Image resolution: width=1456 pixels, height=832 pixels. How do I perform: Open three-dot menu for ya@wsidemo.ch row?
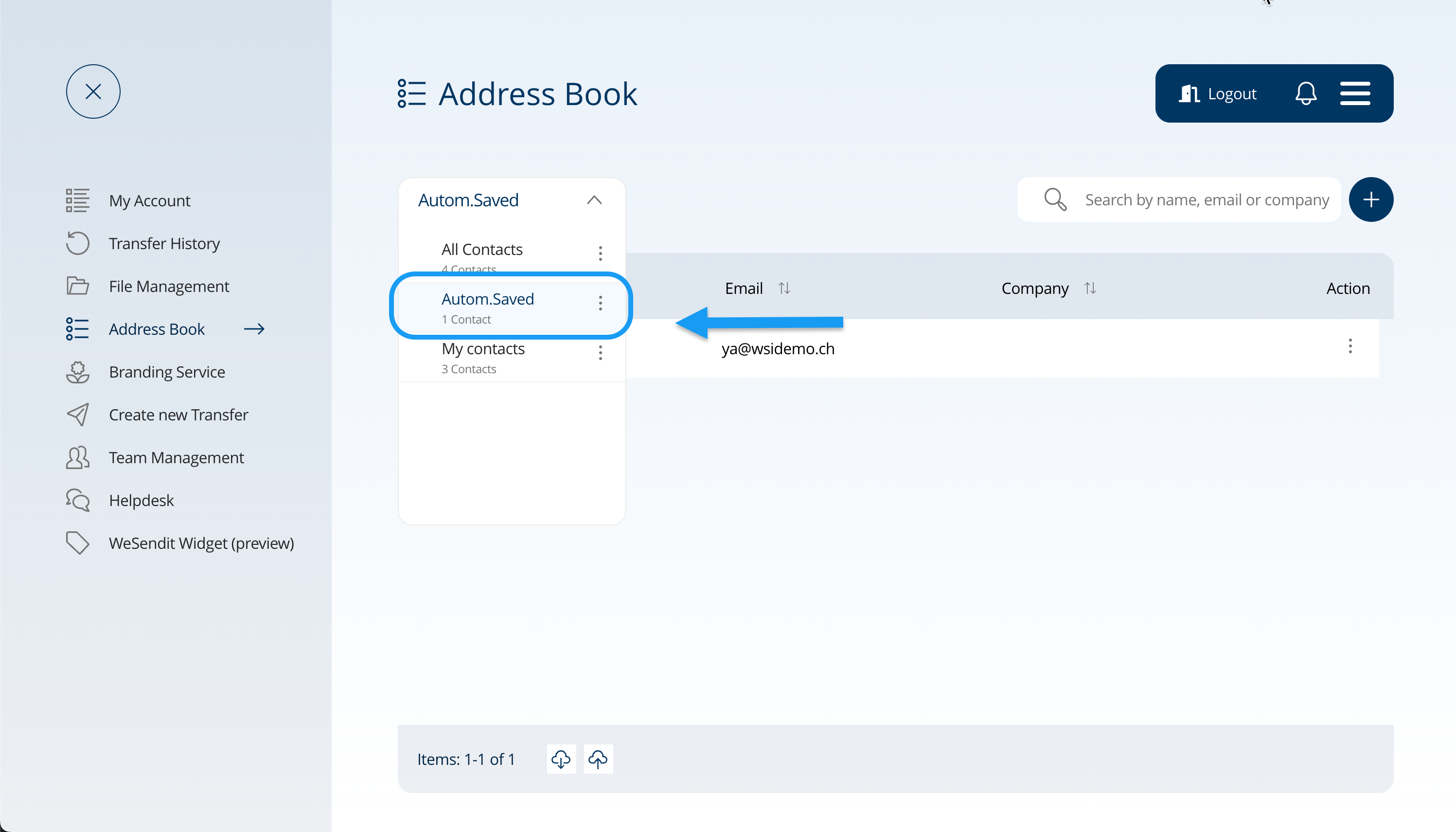[x=1350, y=346]
